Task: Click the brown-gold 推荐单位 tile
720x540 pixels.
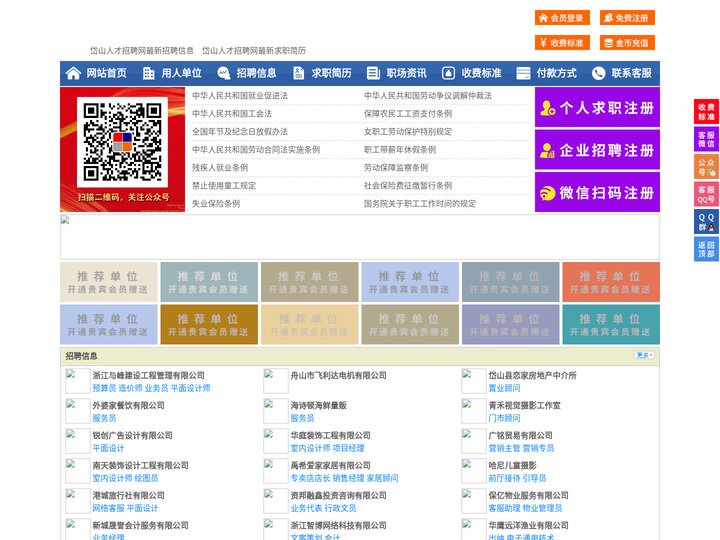Action: (x=209, y=324)
